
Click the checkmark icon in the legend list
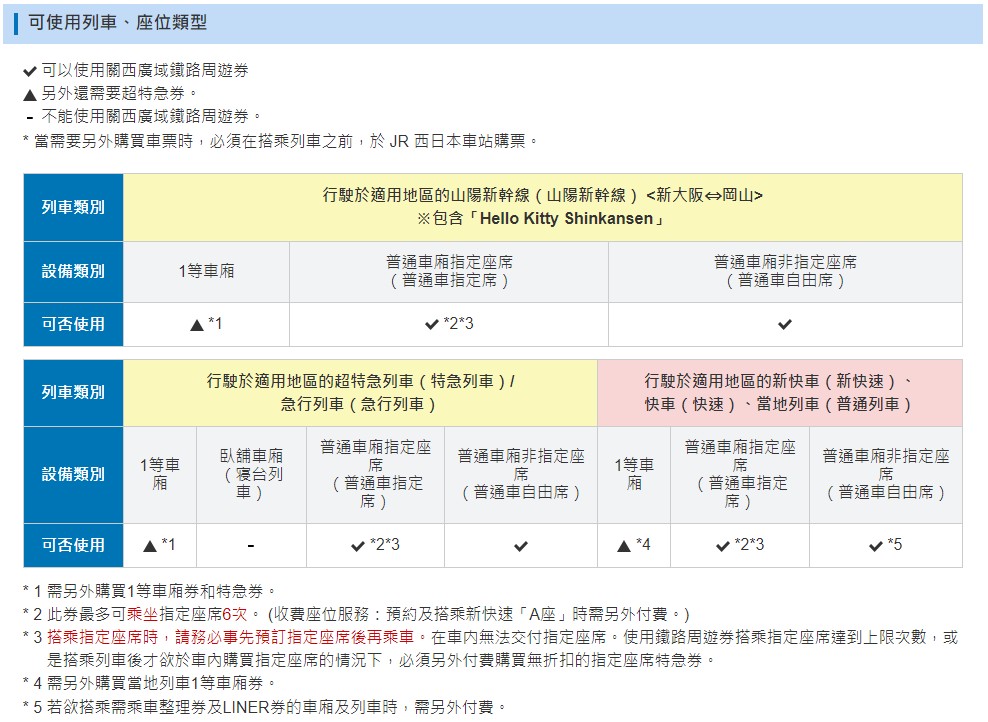pyautogui.click(x=30, y=71)
